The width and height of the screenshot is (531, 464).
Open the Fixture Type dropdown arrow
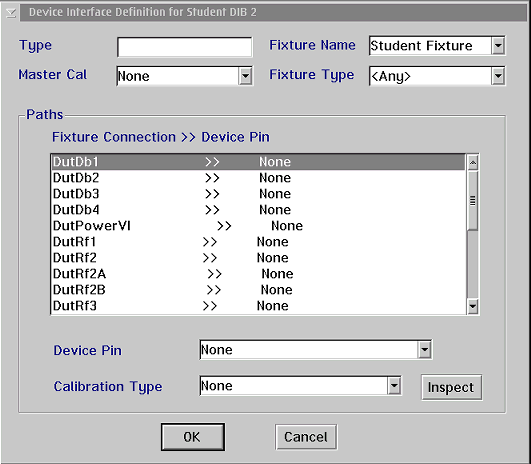pos(498,76)
